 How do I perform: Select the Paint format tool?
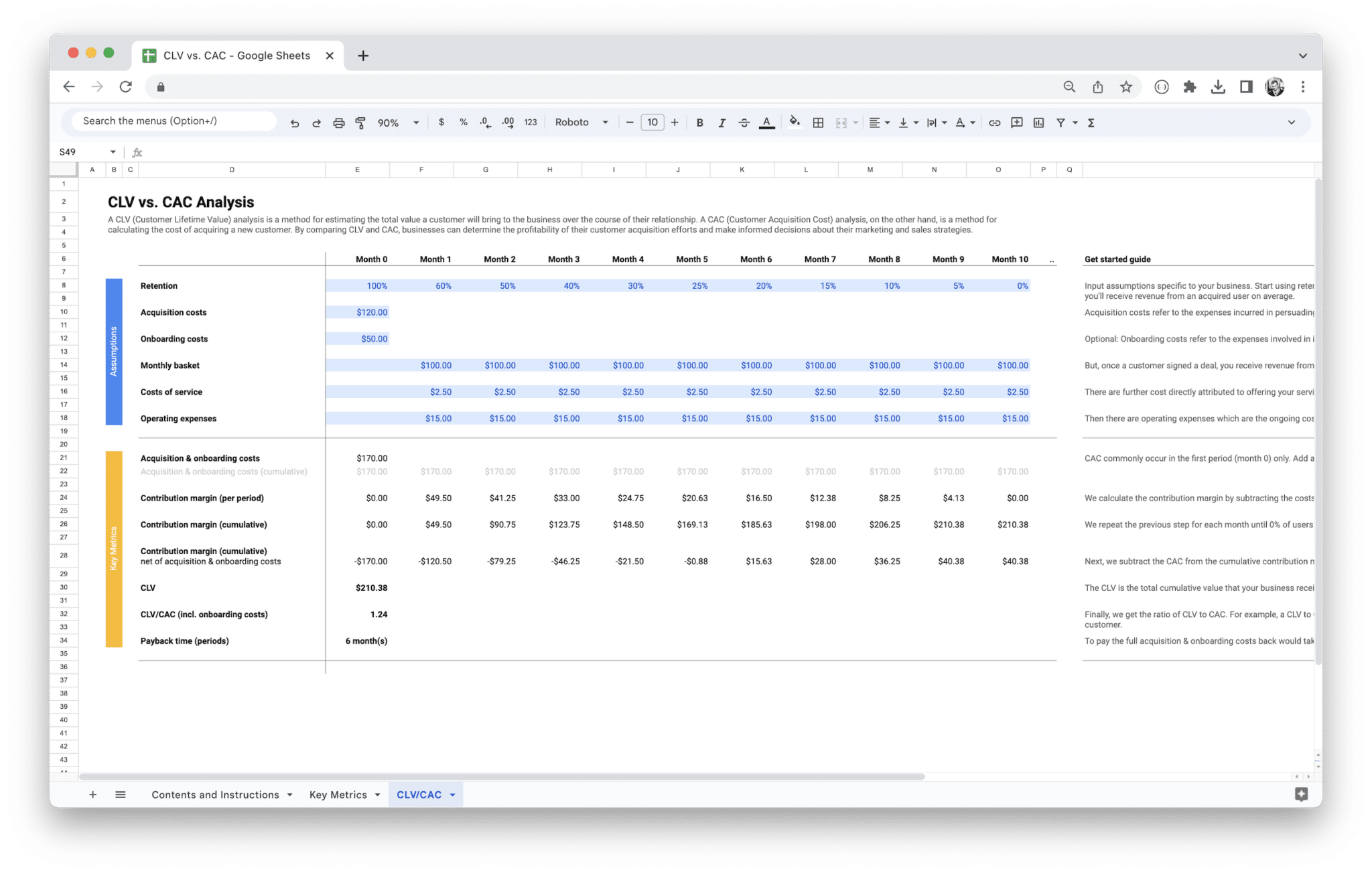(360, 122)
